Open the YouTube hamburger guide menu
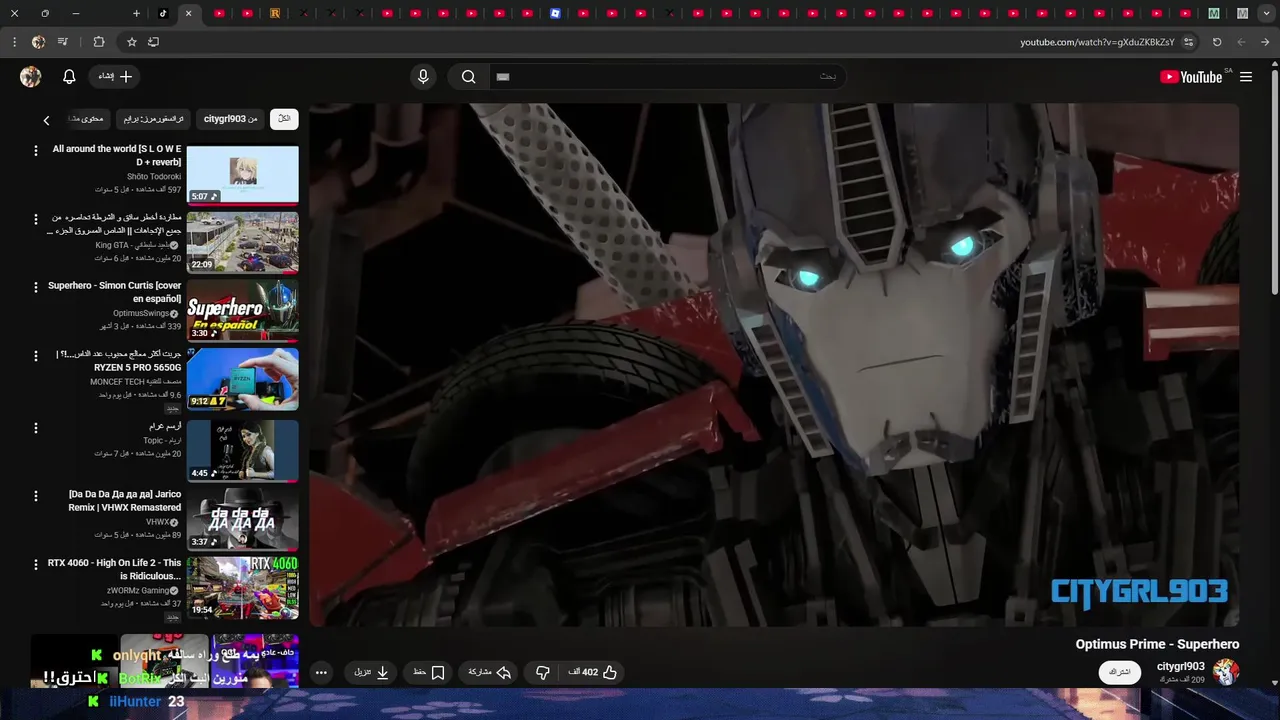The height and width of the screenshot is (720, 1280). point(1246,77)
